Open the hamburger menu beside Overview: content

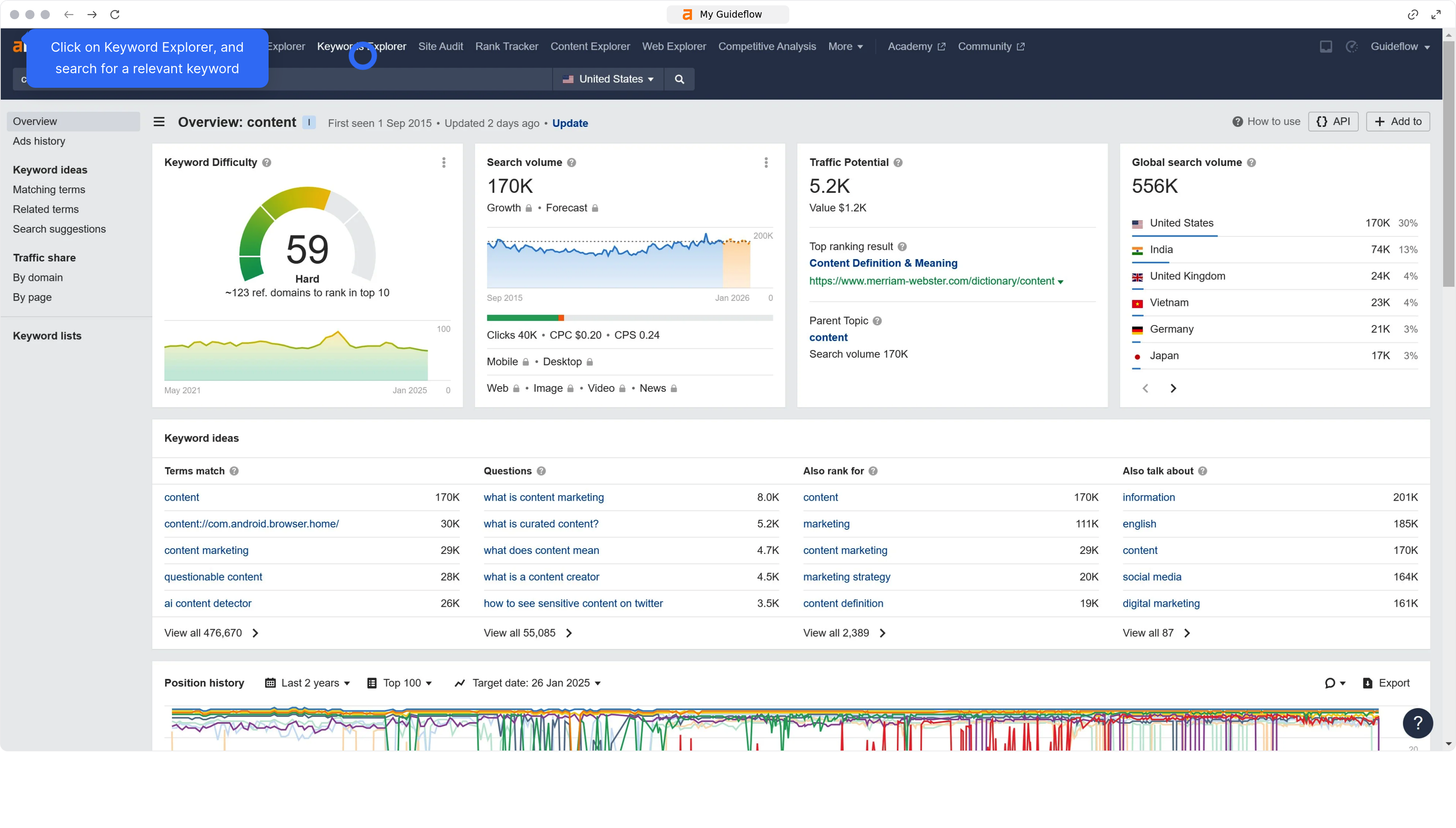coord(159,122)
